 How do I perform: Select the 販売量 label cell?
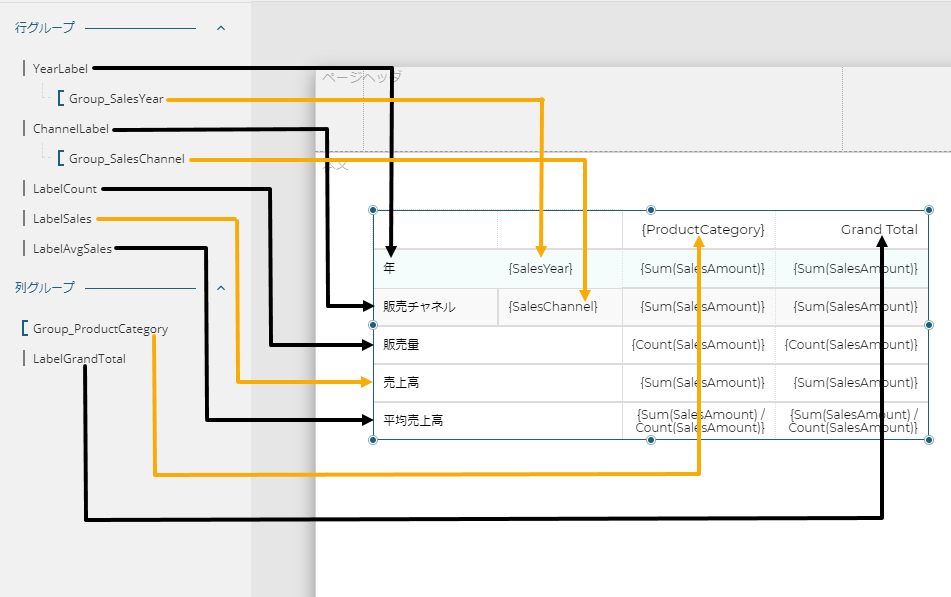pos(498,345)
